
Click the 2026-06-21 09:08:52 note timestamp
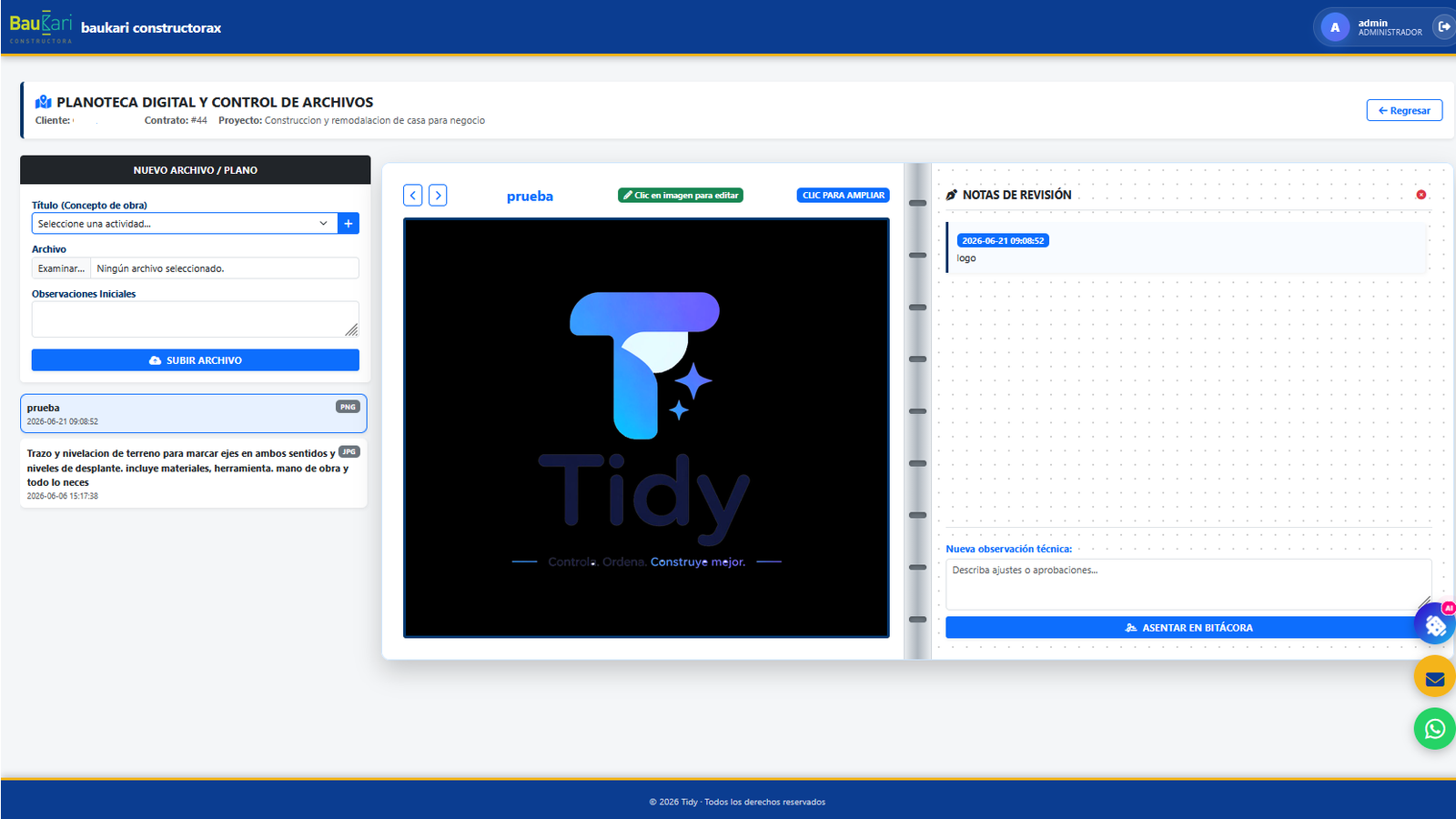pos(1003,240)
